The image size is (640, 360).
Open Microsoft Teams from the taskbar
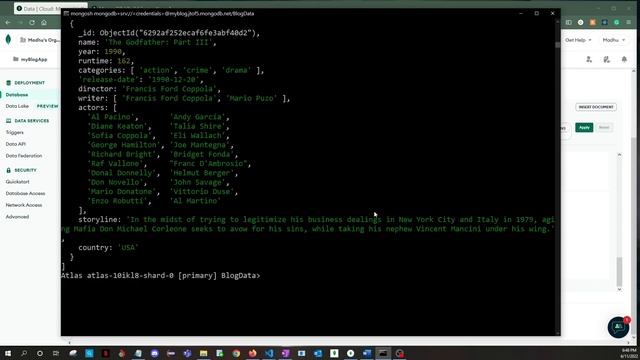tap(187, 353)
